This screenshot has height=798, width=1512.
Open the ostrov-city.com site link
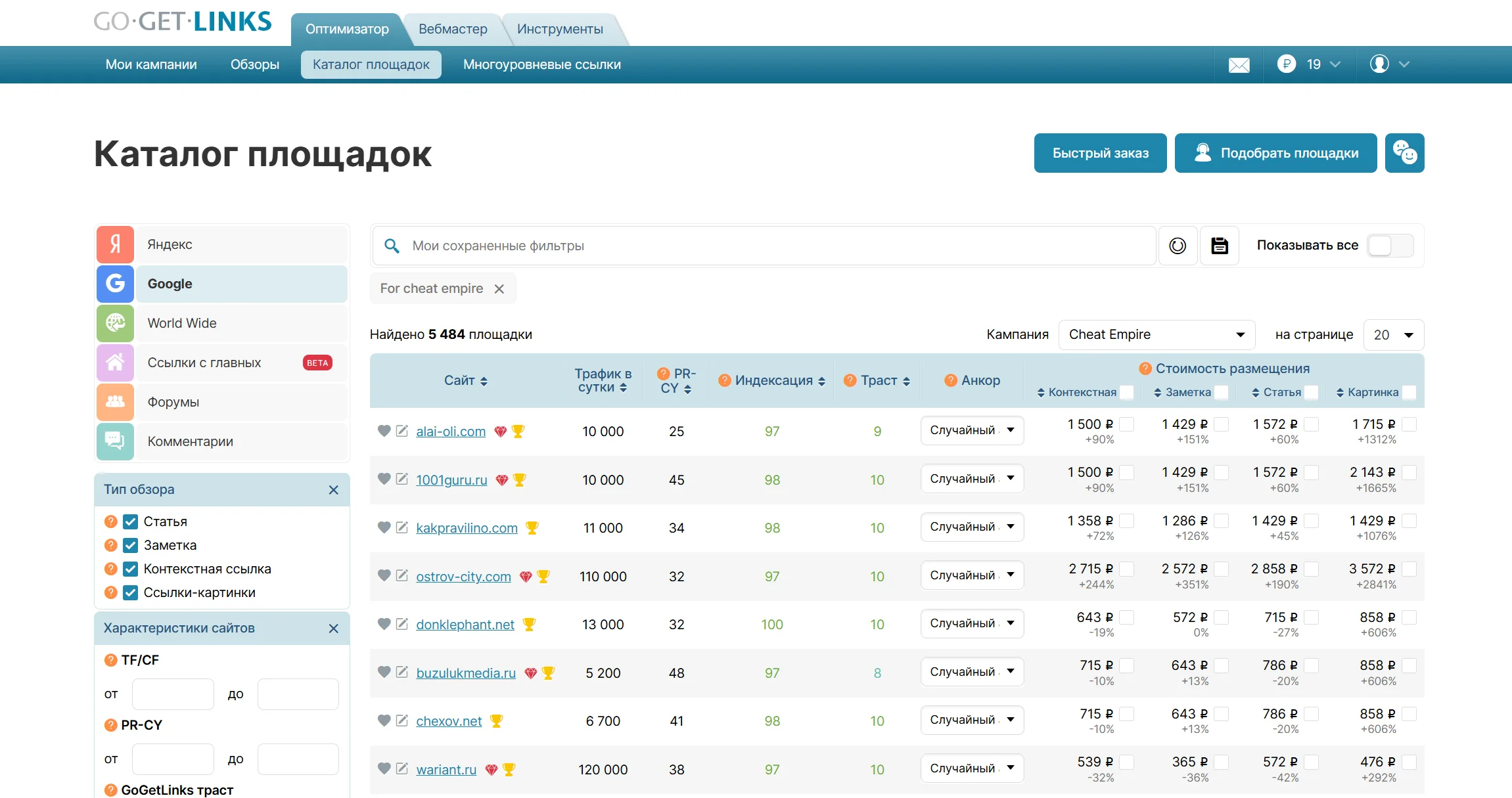(463, 577)
